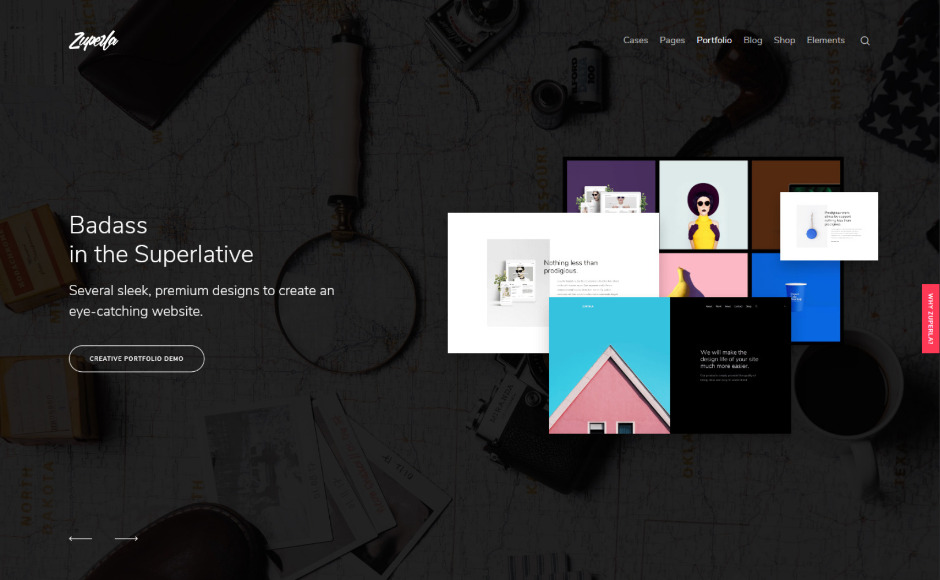The width and height of the screenshot is (940, 580).
Task: Expand the Elements navigation menu
Action: pyautogui.click(x=825, y=40)
